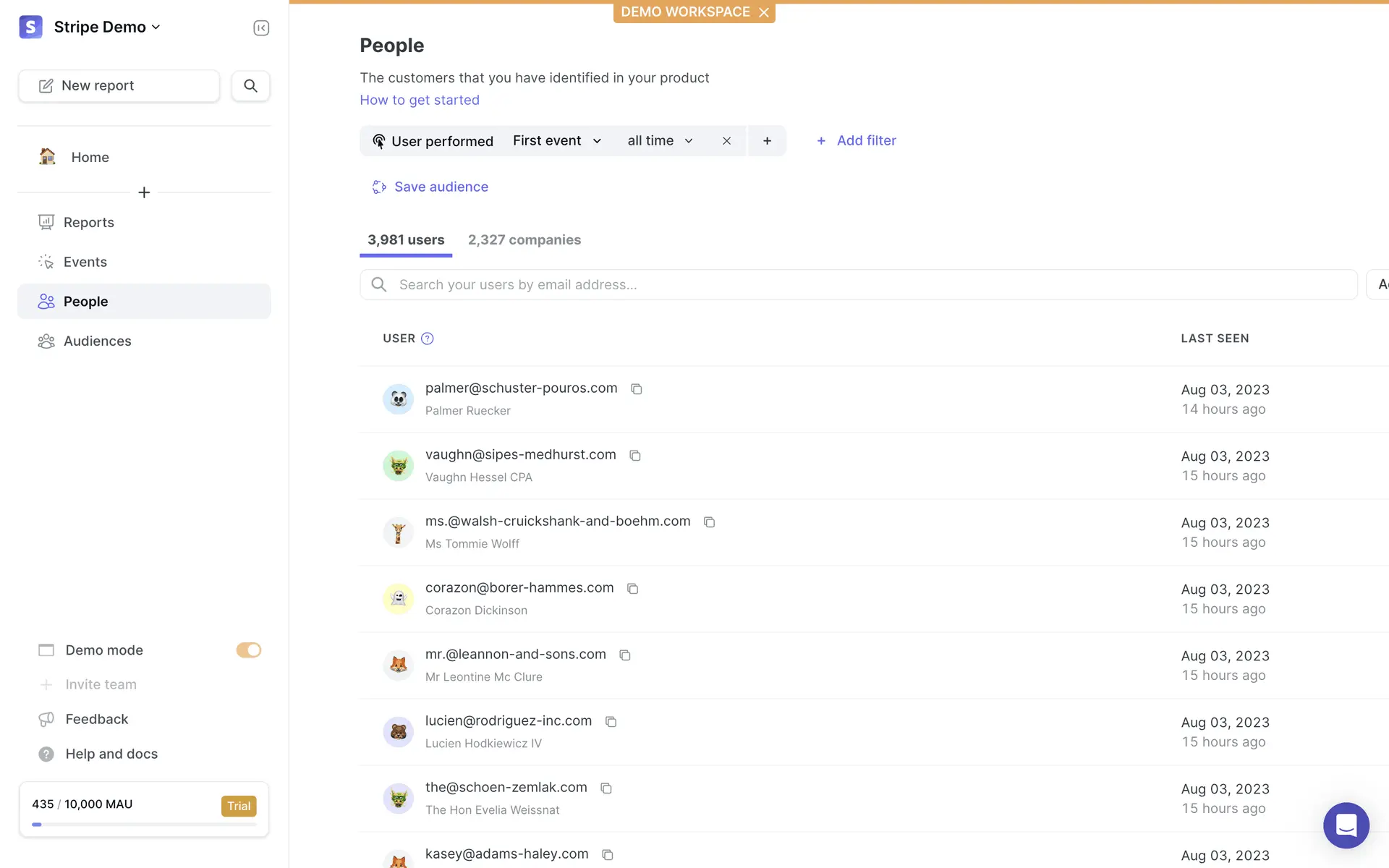Copy vaughn@sipes-medhurst.com email address
Image resolution: width=1389 pixels, height=868 pixels.
(x=635, y=456)
